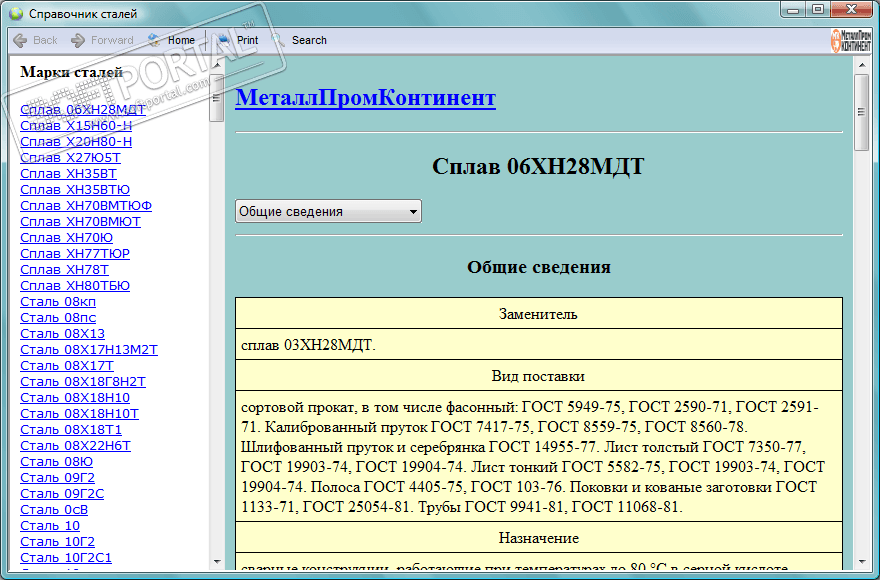Viewport: 880px width, 580px height.
Task: Click the сплав 03ХН28МДТ table cell
Action: (x=539, y=344)
